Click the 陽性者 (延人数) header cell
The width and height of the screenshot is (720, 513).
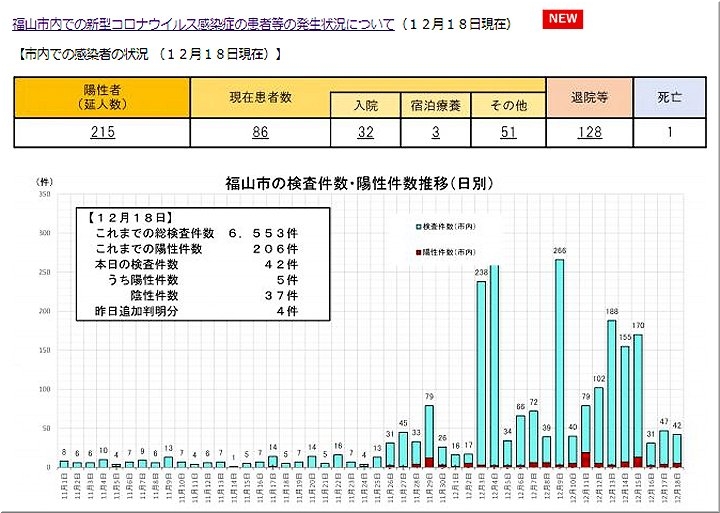tap(102, 96)
